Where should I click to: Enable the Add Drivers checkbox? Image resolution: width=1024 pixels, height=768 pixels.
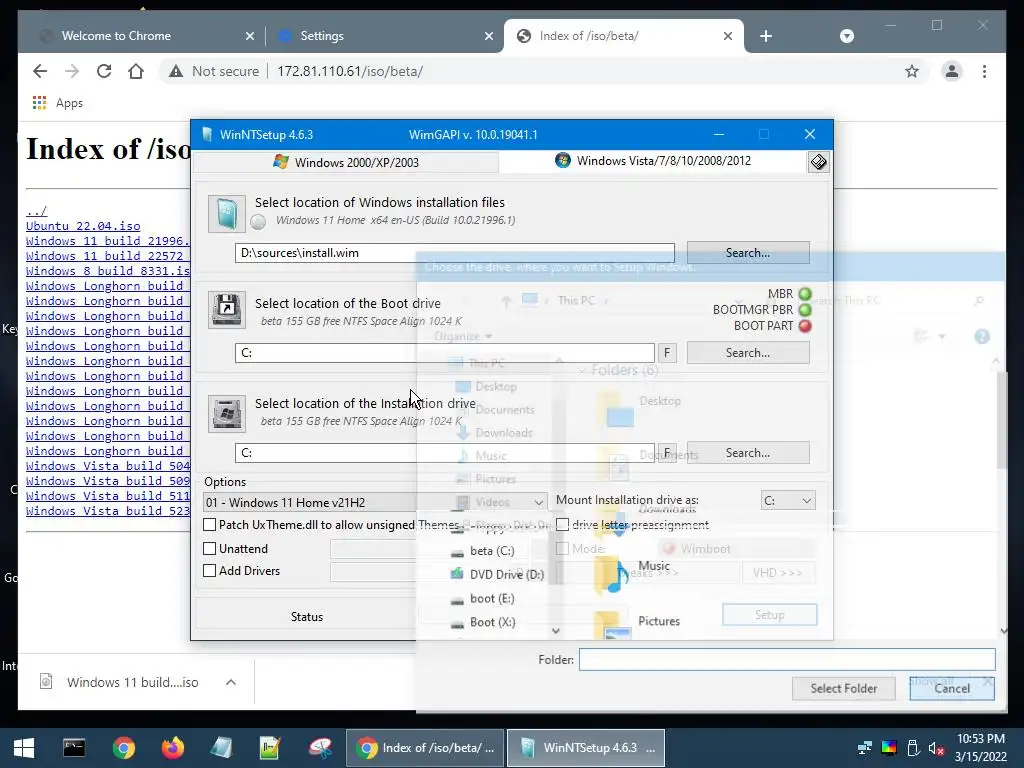click(210, 570)
